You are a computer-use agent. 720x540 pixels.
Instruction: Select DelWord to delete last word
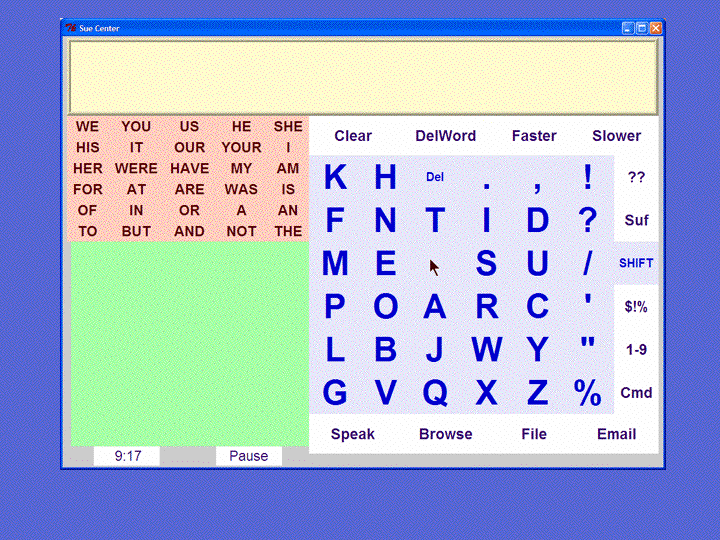point(445,136)
